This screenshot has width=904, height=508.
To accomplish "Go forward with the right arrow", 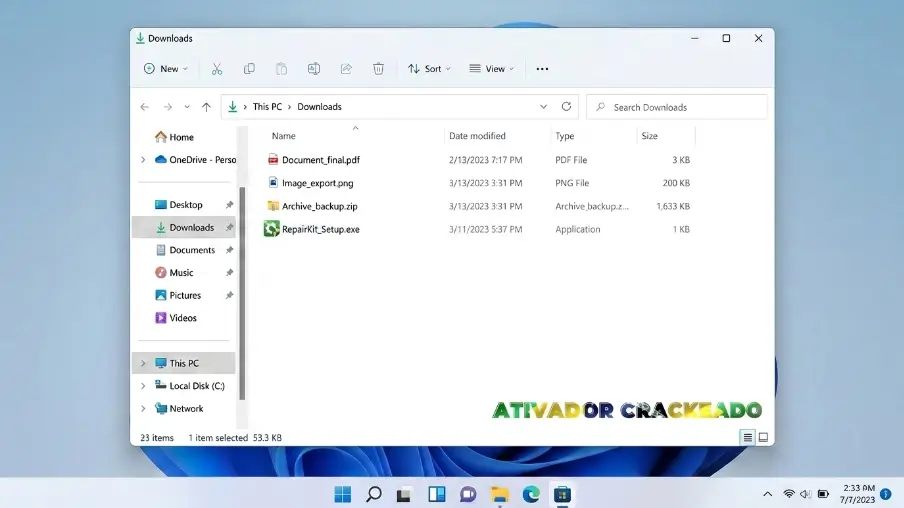I will click(x=168, y=107).
